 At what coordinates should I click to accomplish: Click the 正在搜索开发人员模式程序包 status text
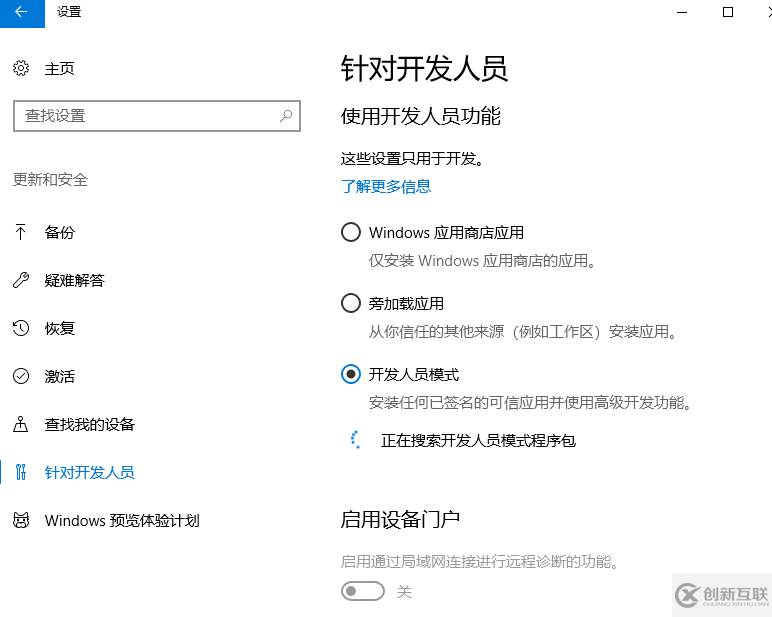478,440
